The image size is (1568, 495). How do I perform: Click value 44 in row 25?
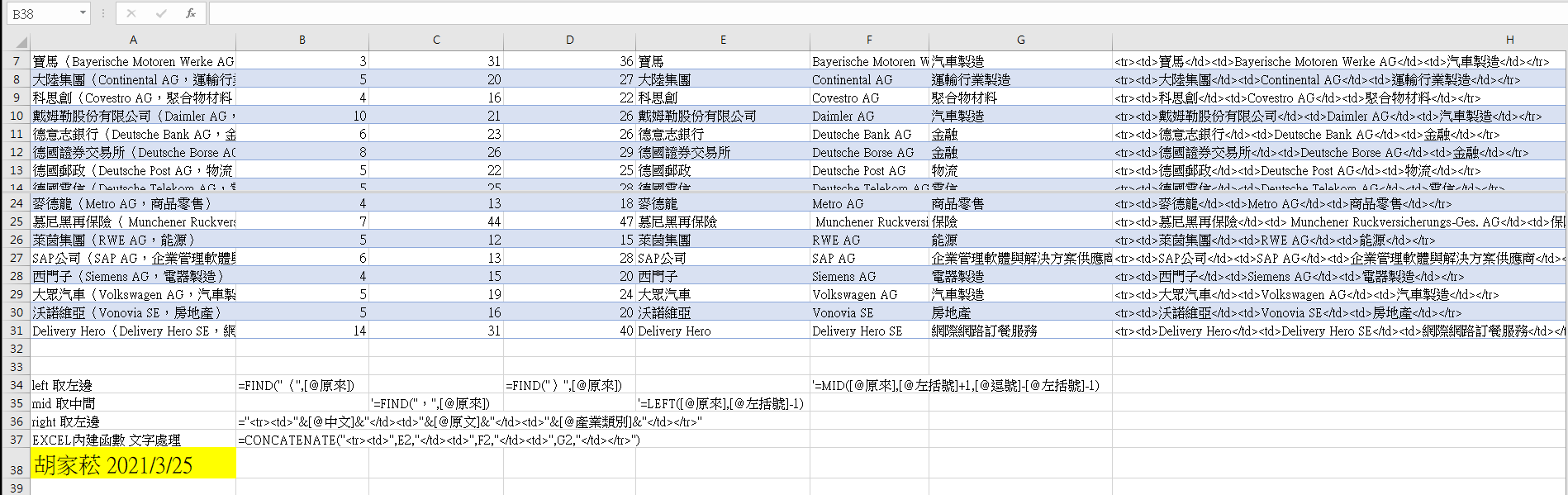click(436, 221)
